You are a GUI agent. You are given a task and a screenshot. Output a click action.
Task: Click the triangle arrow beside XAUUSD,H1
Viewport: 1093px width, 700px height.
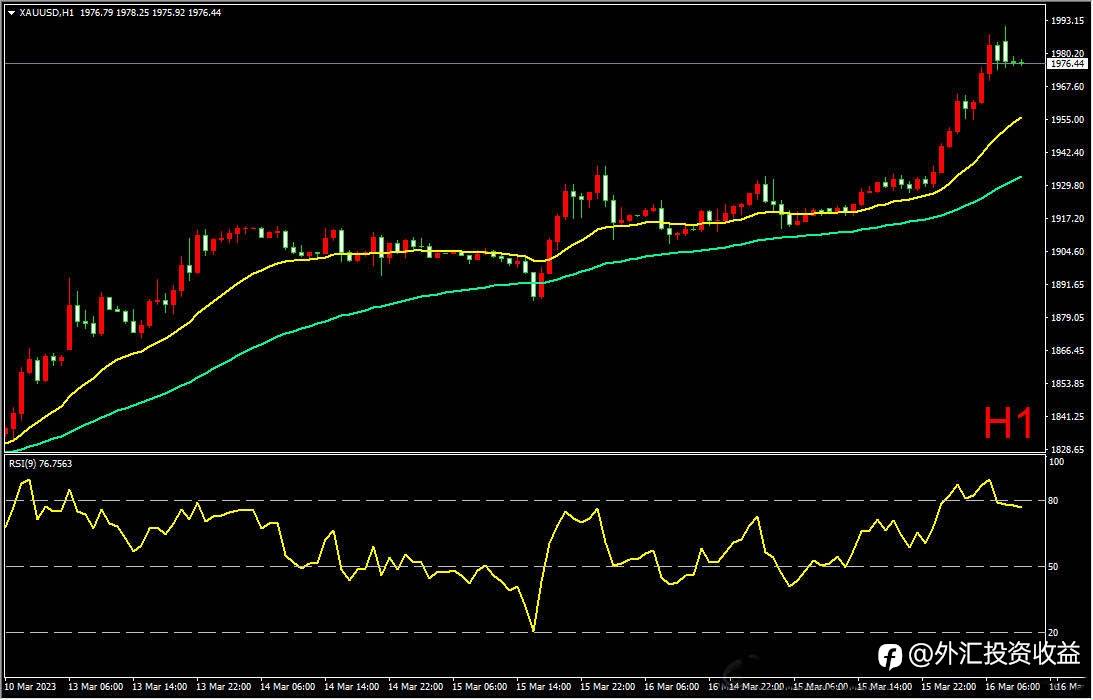click(x=10, y=13)
